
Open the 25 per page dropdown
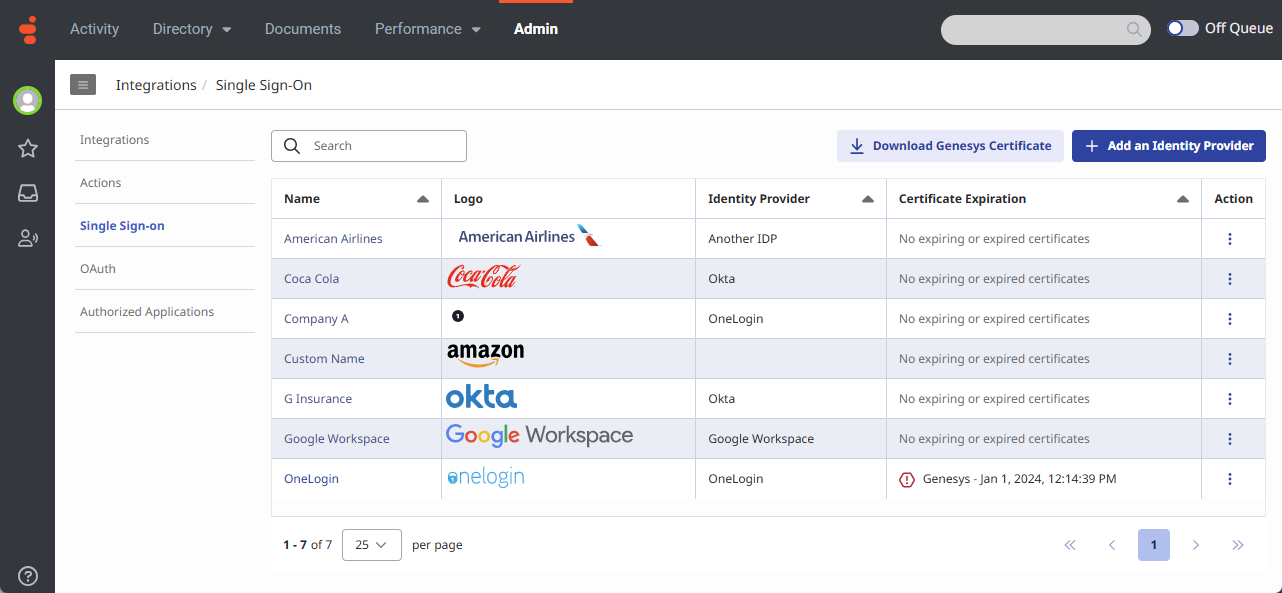(x=371, y=545)
